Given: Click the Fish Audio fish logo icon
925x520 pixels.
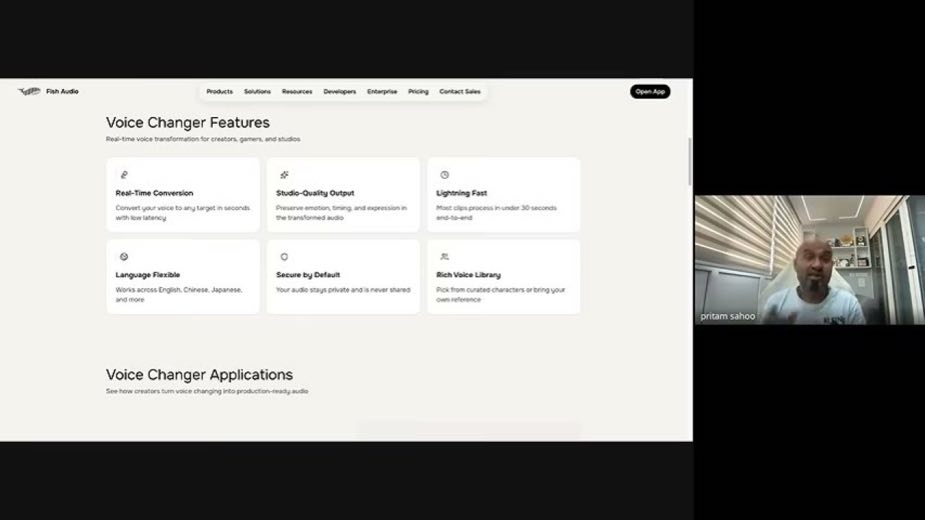Looking at the screenshot, I should (29, 91).
